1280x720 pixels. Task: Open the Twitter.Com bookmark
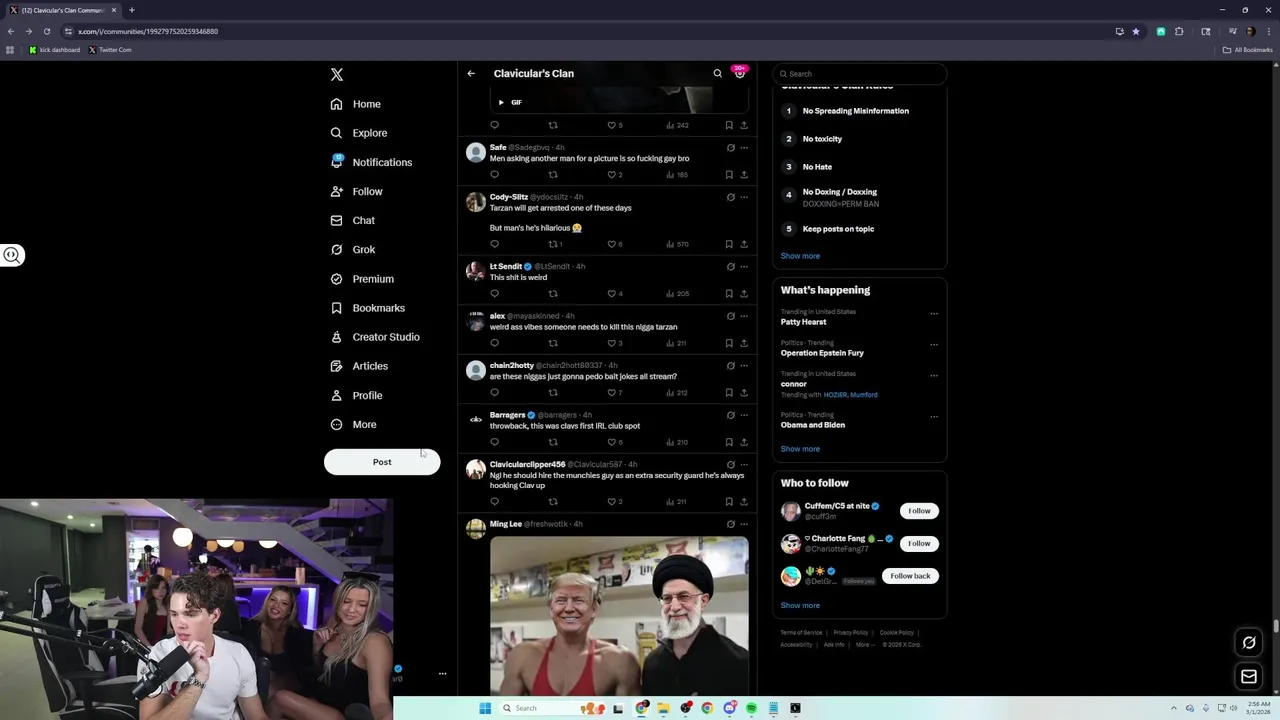pyautogui.click(x=110, y=50)
